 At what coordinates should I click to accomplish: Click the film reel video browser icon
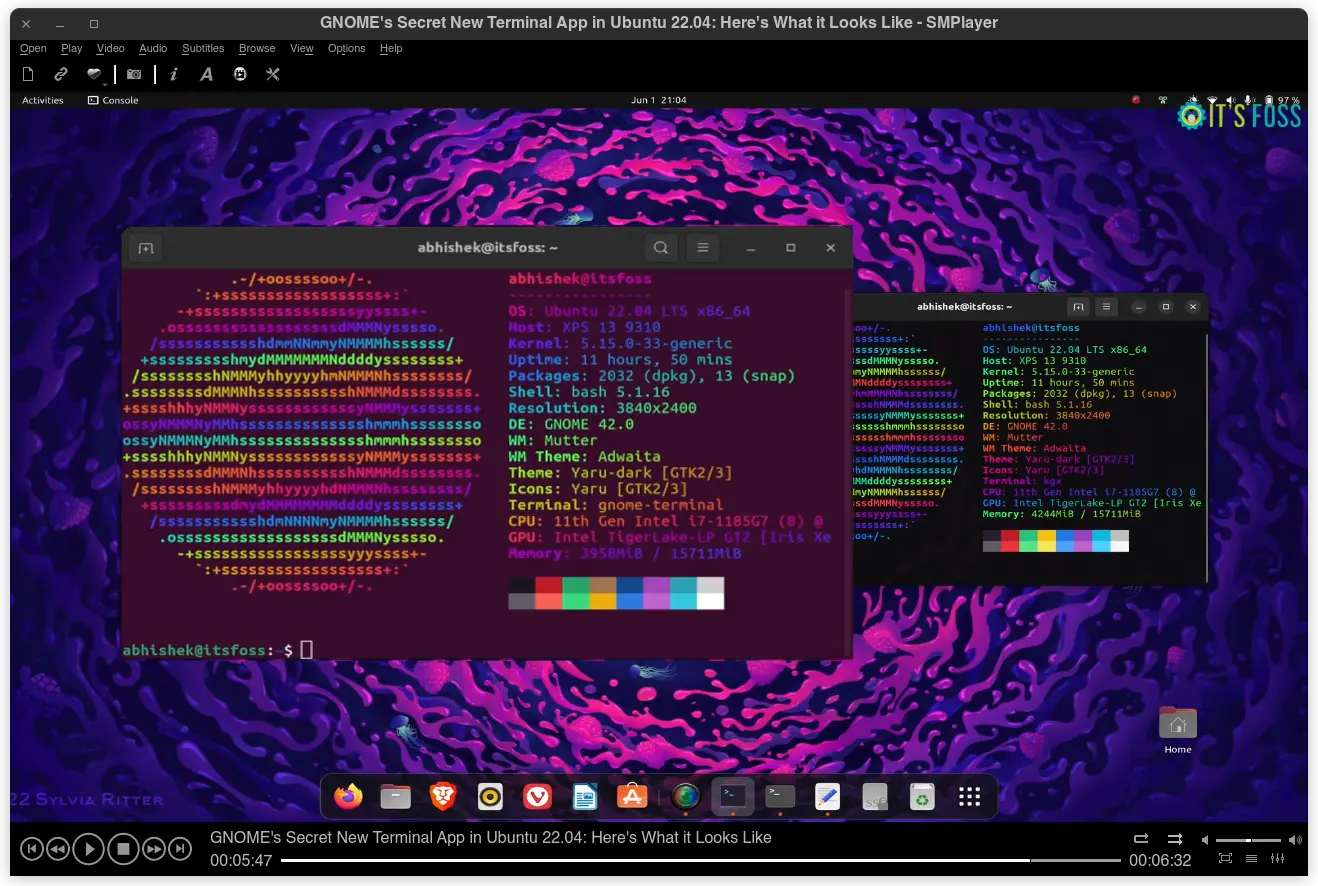pyautogui.click(x=240, y=74)
